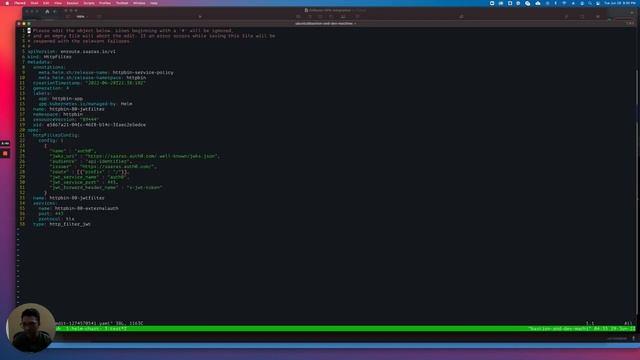Click the 'namespace: httpbin' line
Image resolution: width=640 pixels, height=360 pixels.
58,114
